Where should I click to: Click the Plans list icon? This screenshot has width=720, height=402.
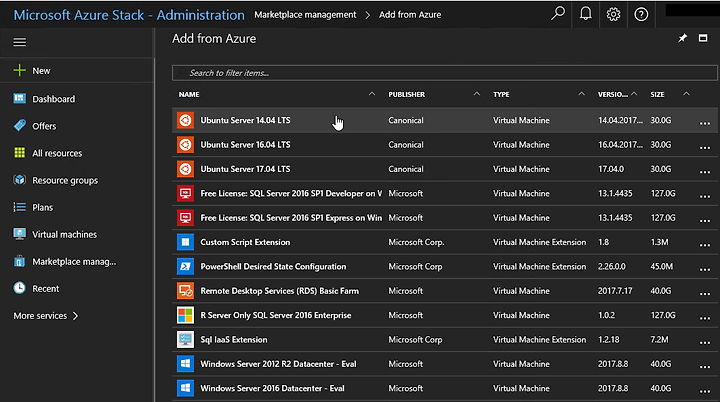click(x=19, y=207)
